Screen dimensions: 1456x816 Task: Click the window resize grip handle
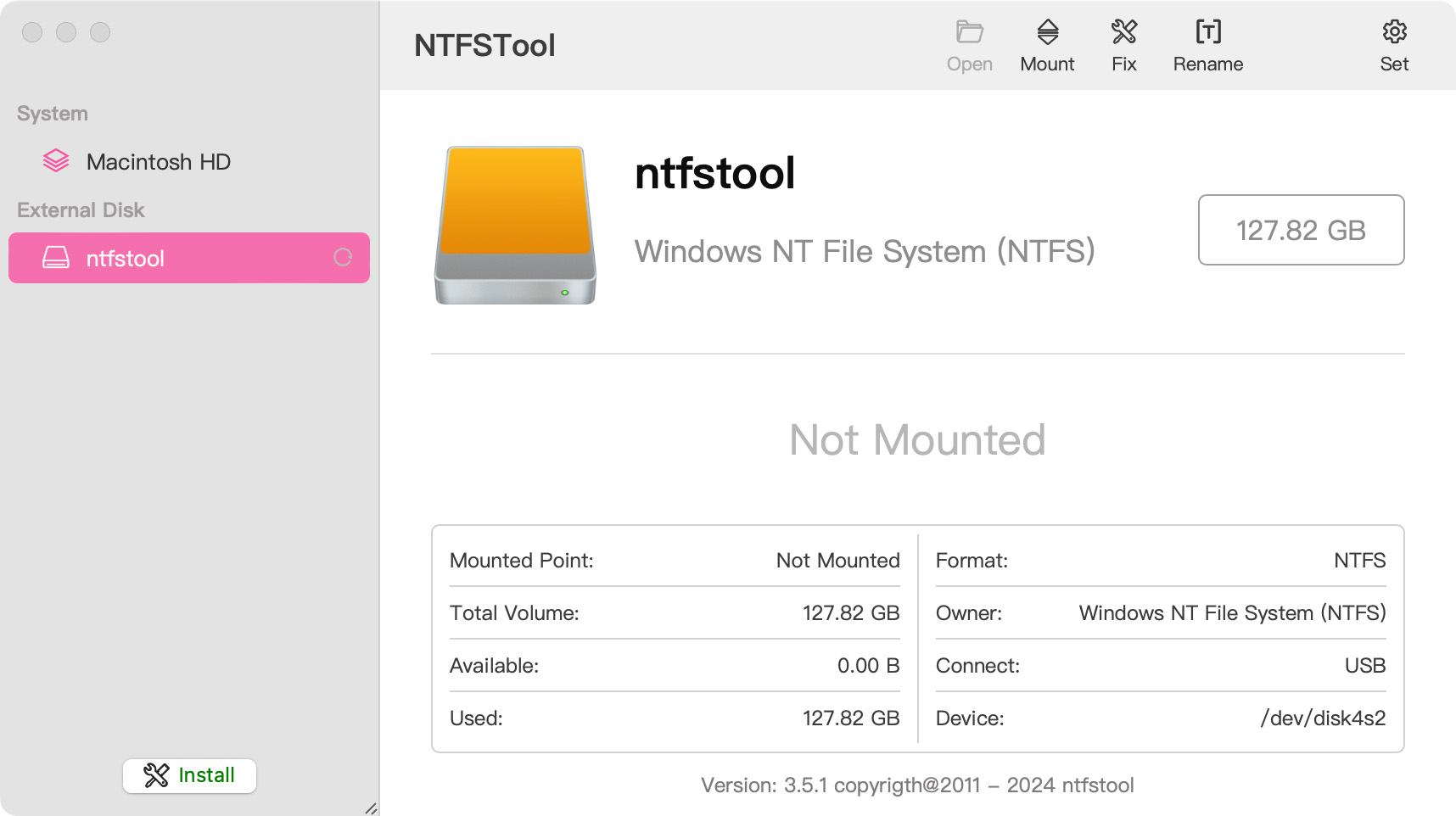[x=371, y=808]
